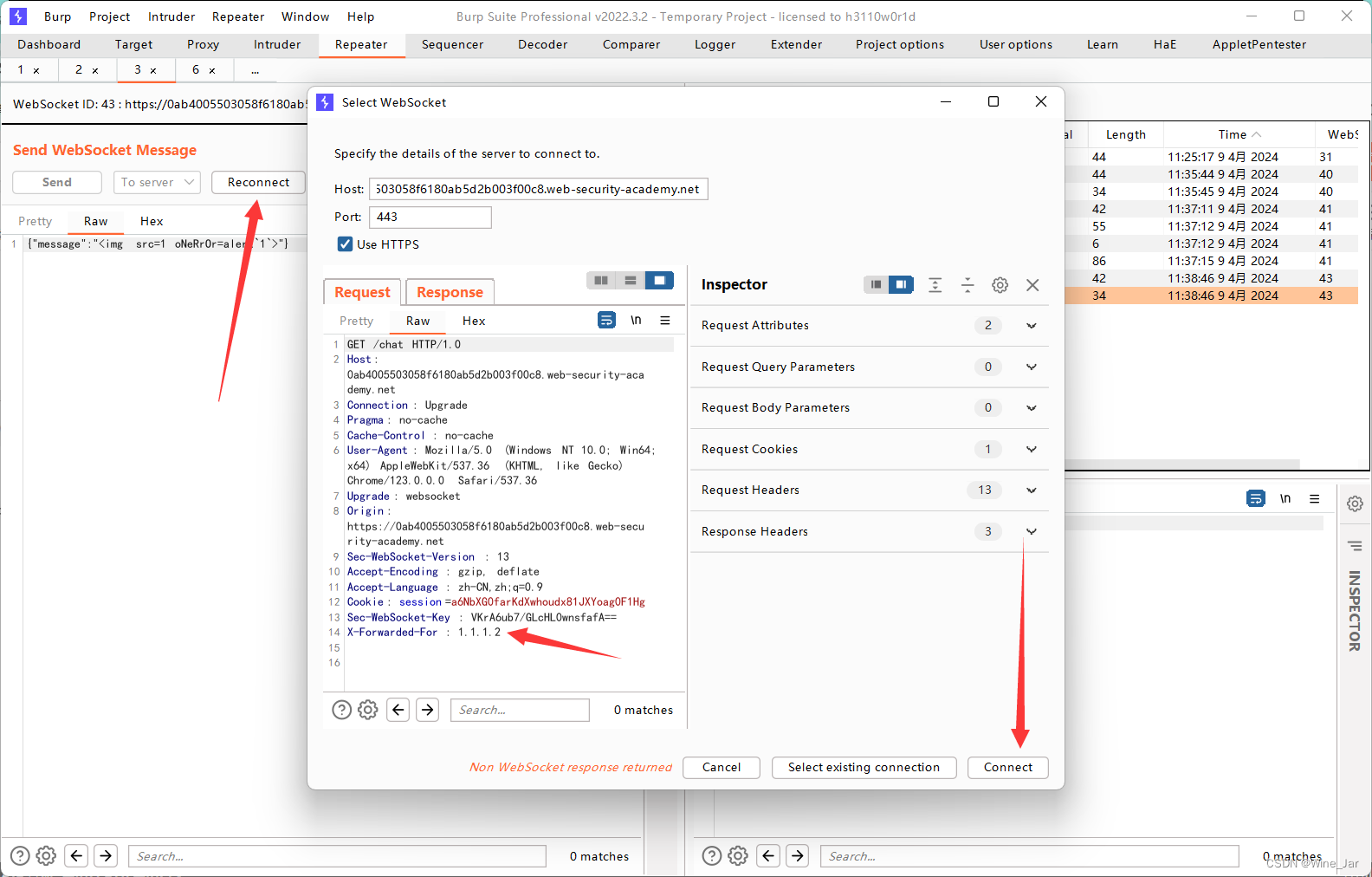Image resolution: width=1372 pixels, height=877 pixels.
Task: Open the Proxy tab
Action: point(203,44)
